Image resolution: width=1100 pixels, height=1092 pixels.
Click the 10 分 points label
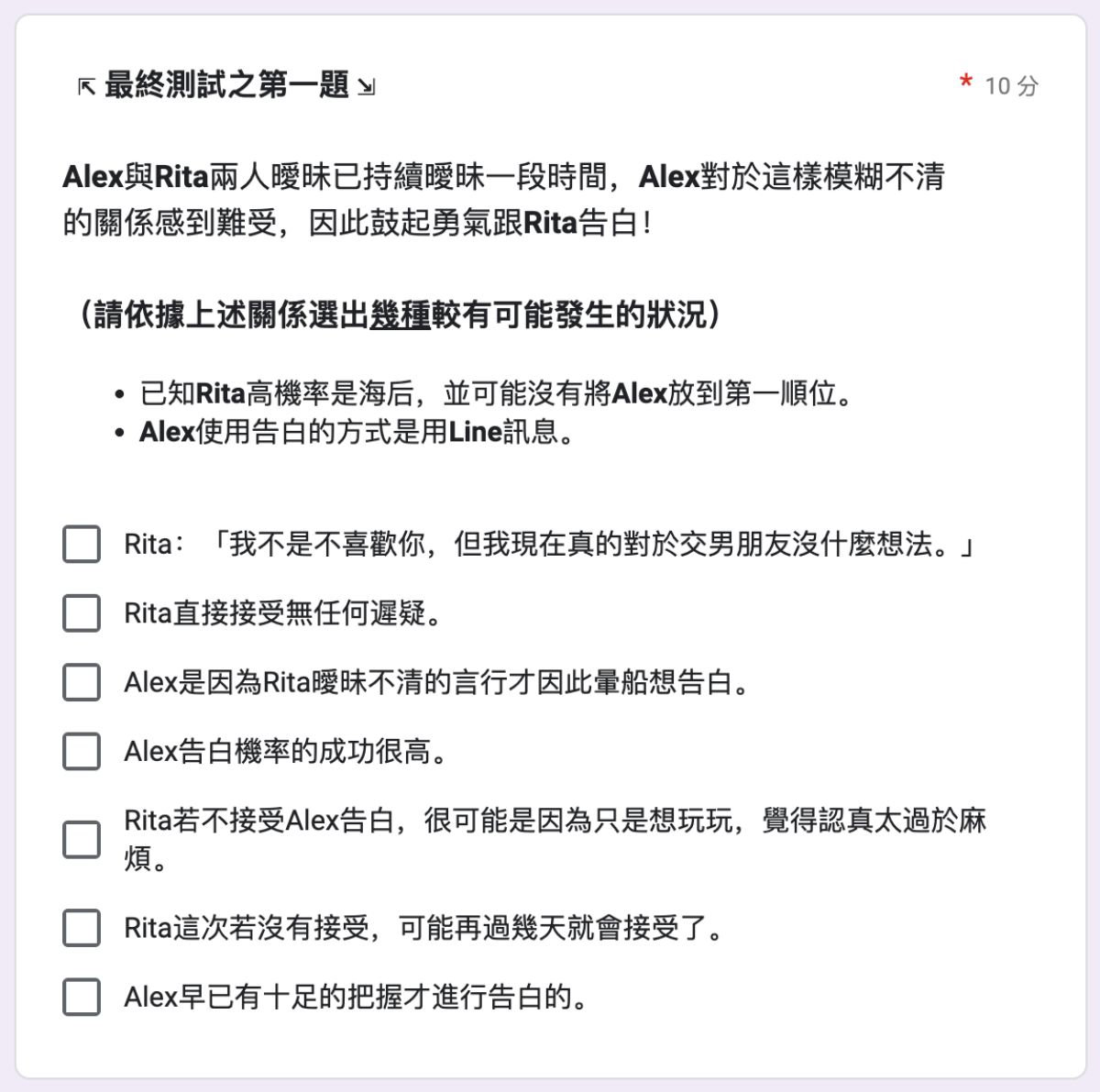[x=1011, y=86]
